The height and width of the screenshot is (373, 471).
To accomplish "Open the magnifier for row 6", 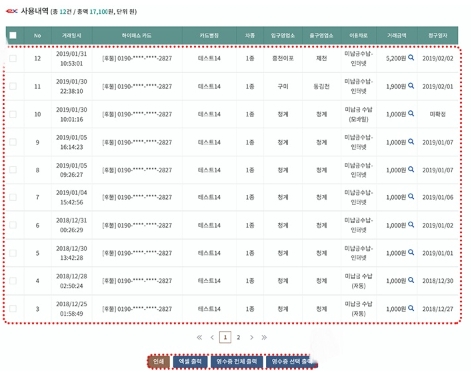I will point(411,225).
